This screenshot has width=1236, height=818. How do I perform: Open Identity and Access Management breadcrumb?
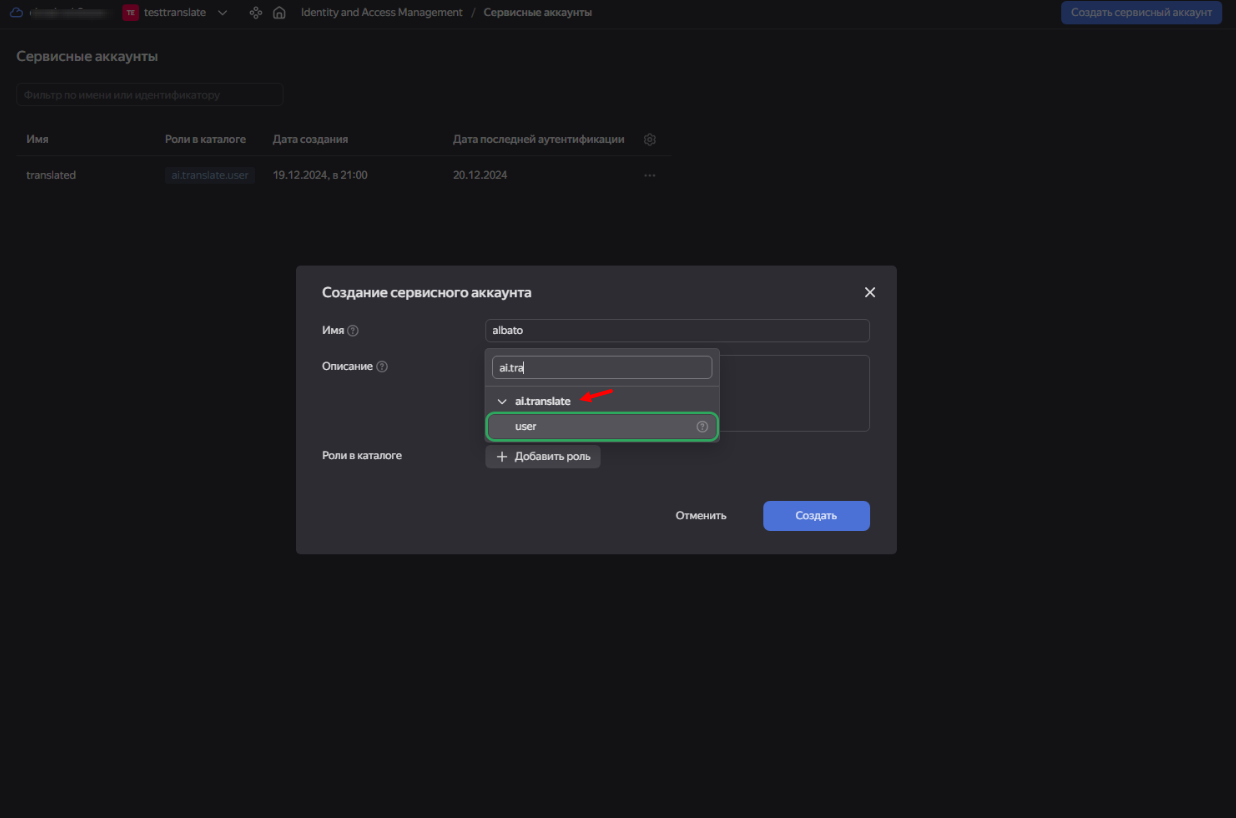point(381,13)
